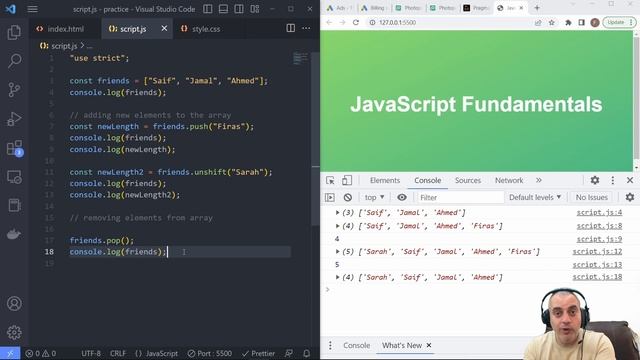Clear the console
Screen dimensions: 640x360
[x=347, y=198]
